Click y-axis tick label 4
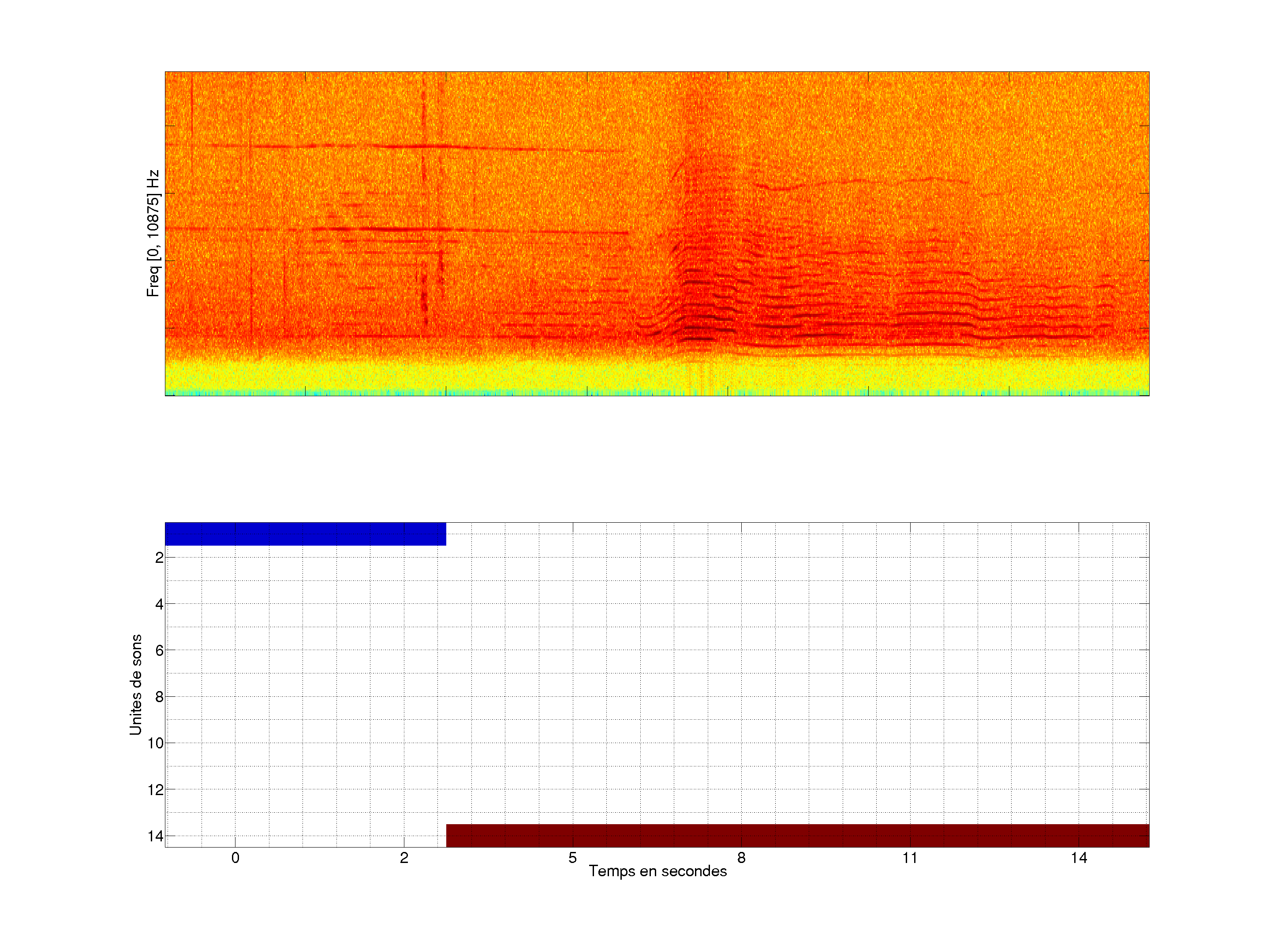 pos(159,604)
